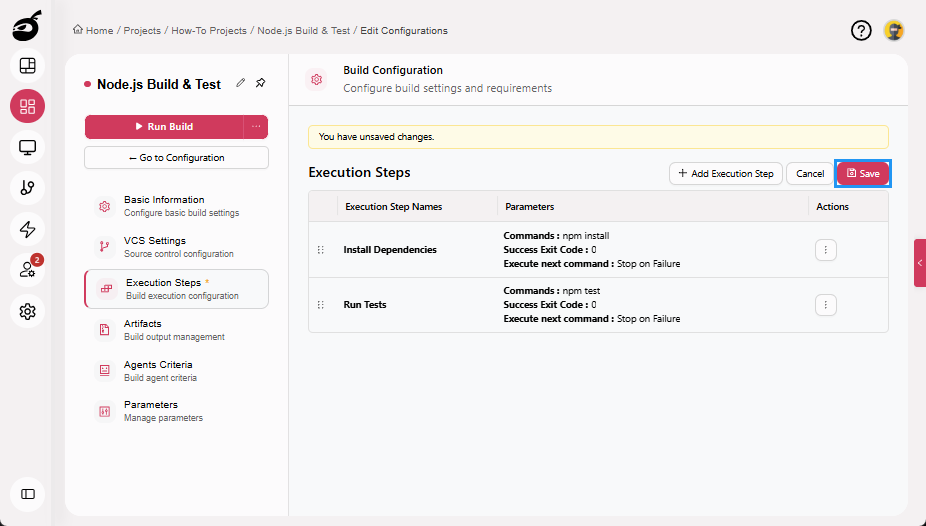Open the VCS branch icon in sidebar

27,188
